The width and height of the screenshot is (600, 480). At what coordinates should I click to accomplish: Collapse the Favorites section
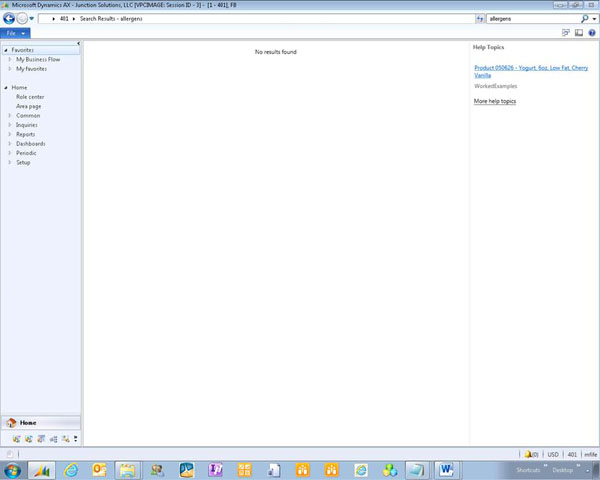6,50
